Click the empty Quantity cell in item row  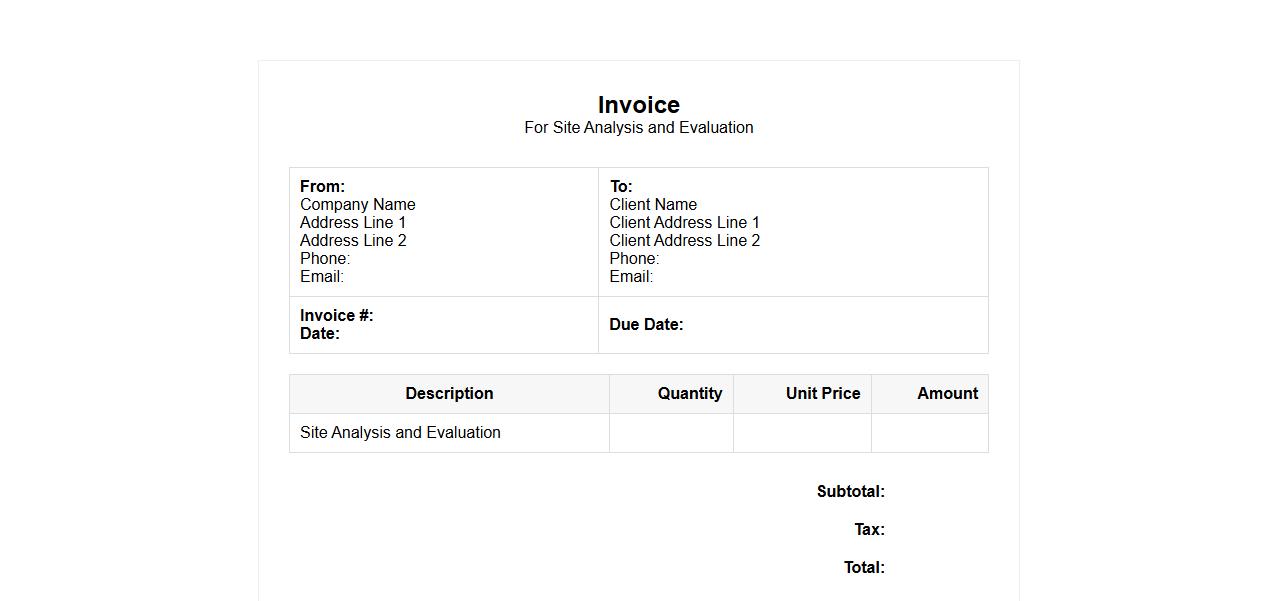click(671, 433)
